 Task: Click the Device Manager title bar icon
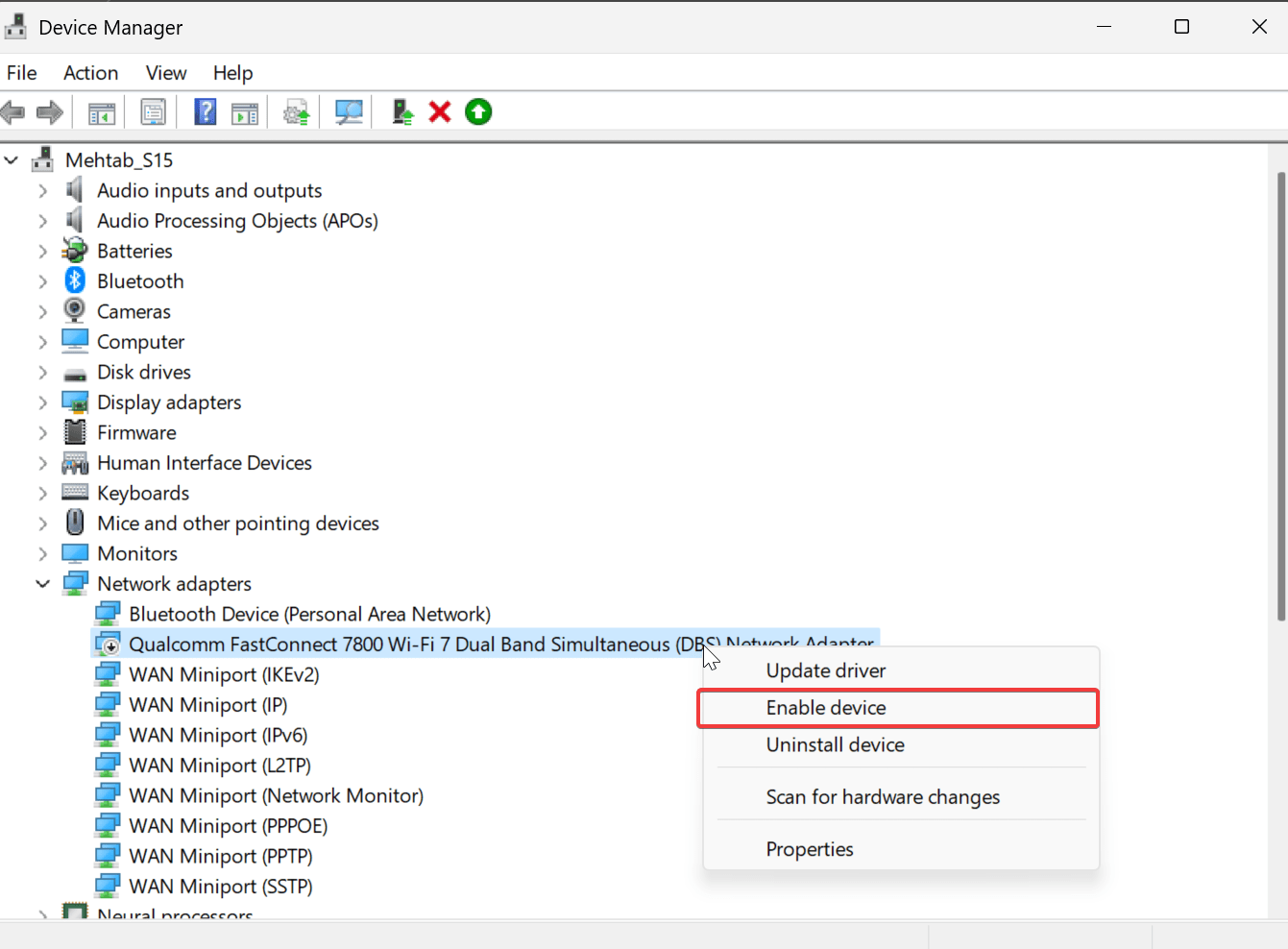coord(15,27)
